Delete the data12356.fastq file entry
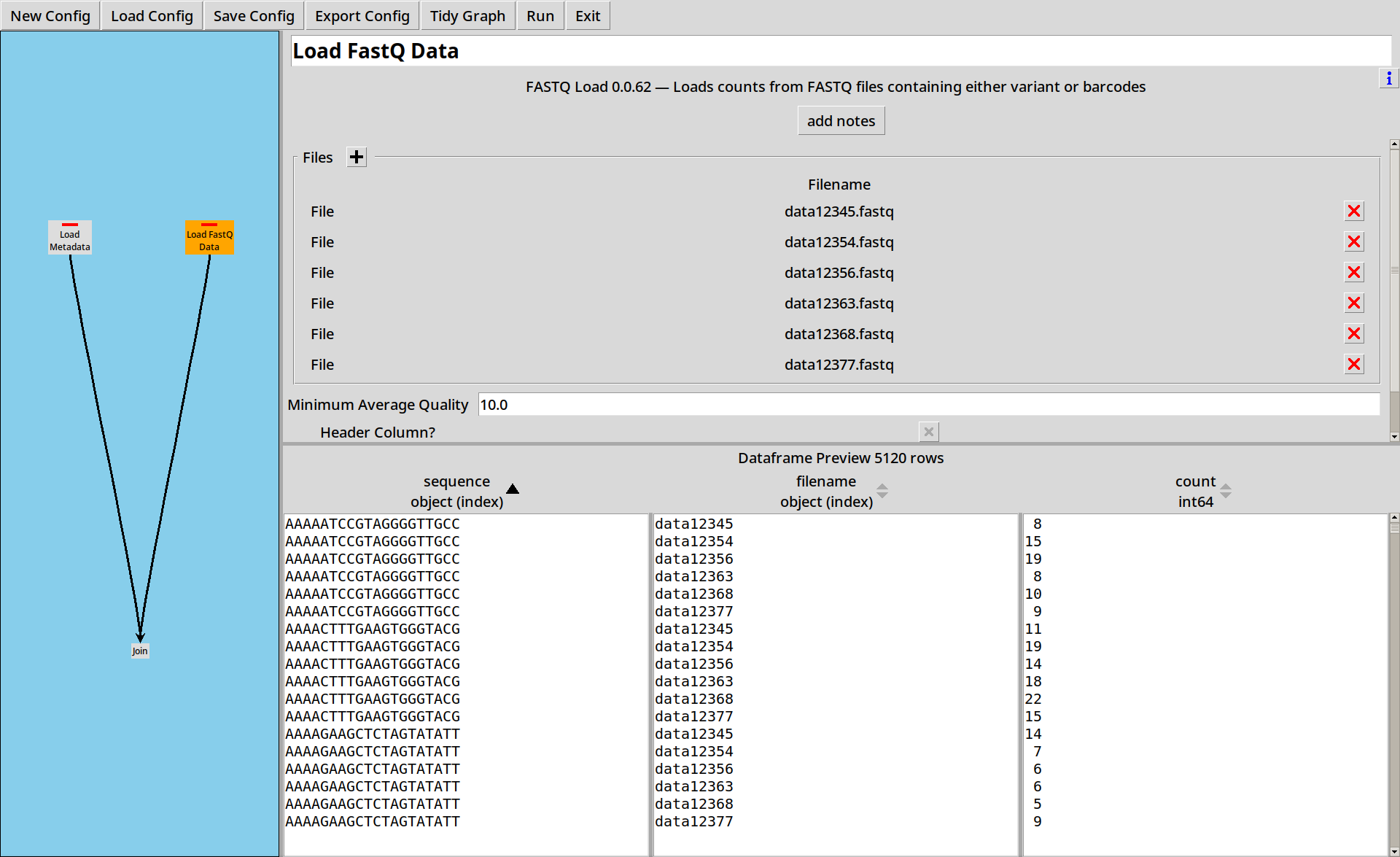The image size is (1400, 857). pyautogui.click(x=1354, y=273)
